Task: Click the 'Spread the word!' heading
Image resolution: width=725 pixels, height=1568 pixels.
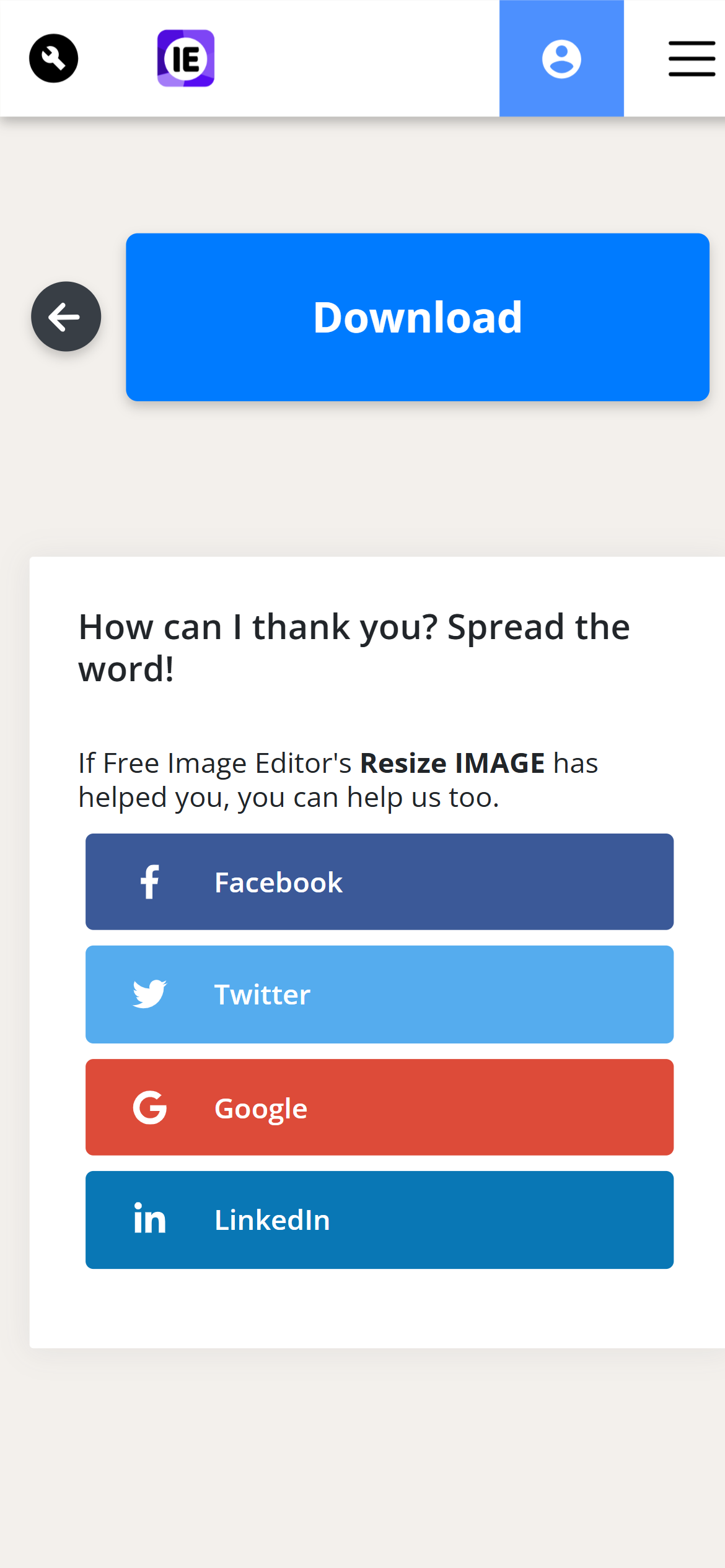Action: (x=354, y=648)
